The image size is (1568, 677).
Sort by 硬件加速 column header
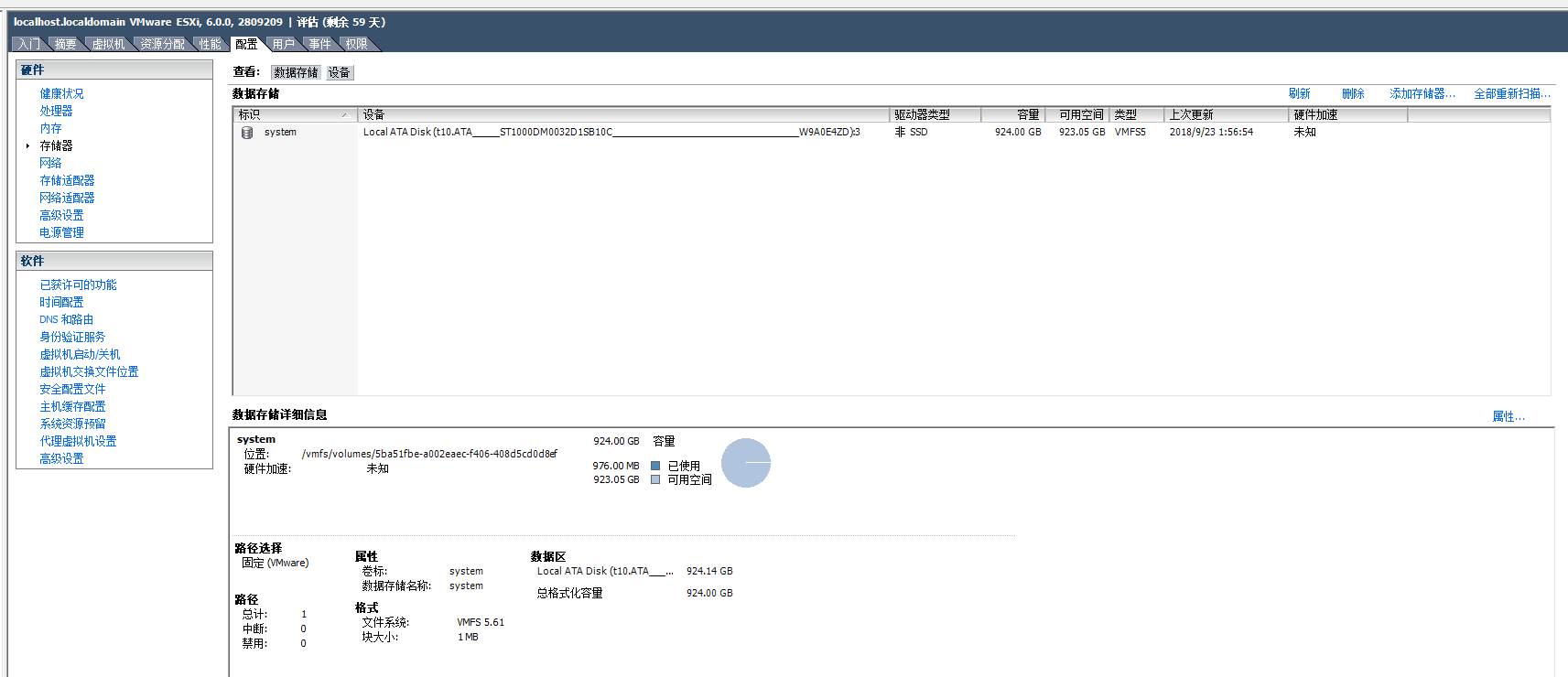pyautogui.click(x=1348, y=114)
